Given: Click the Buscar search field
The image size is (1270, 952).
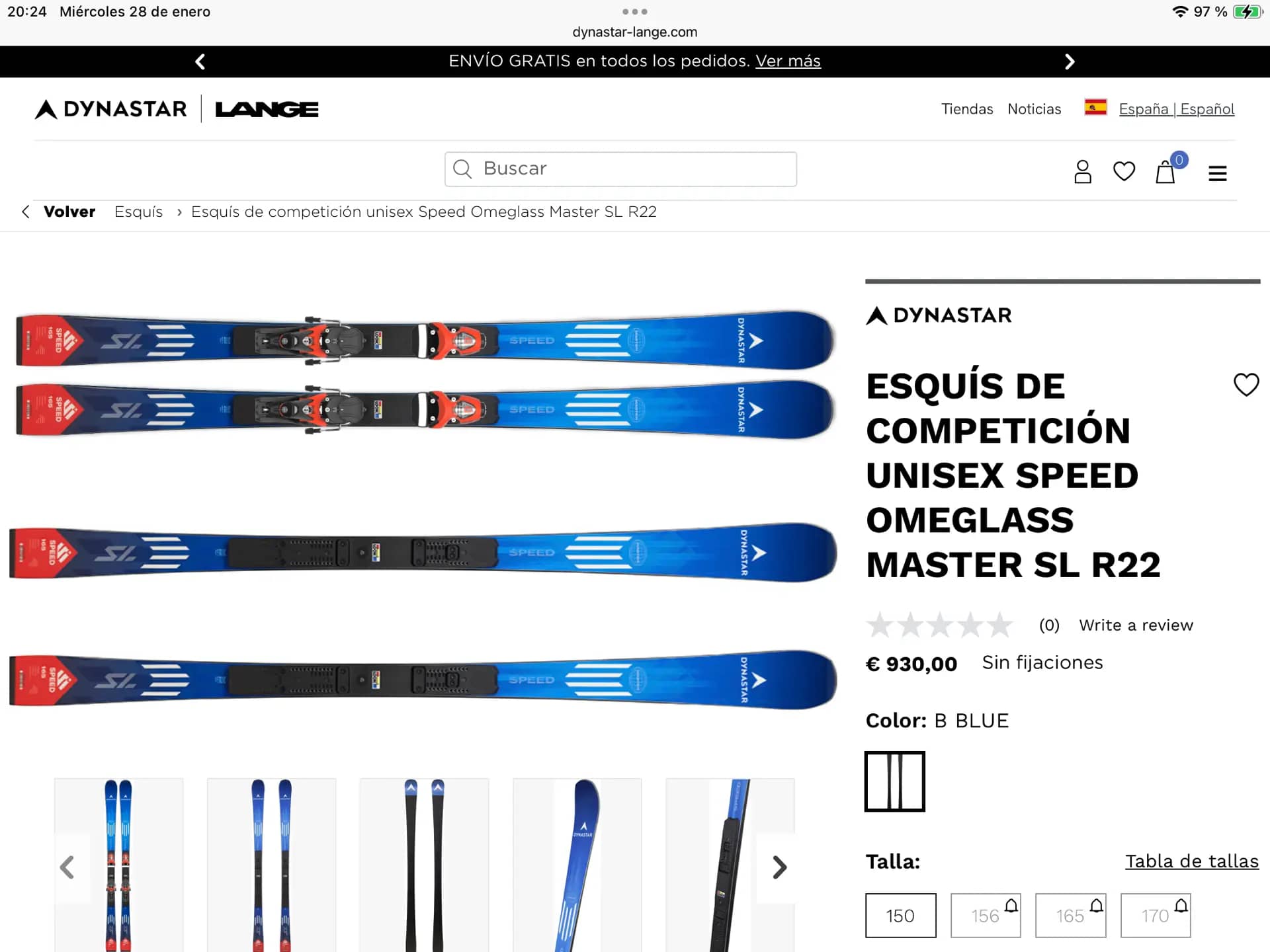Looking at the screenshot, I should pyautogui.click(x=620, y=169).
